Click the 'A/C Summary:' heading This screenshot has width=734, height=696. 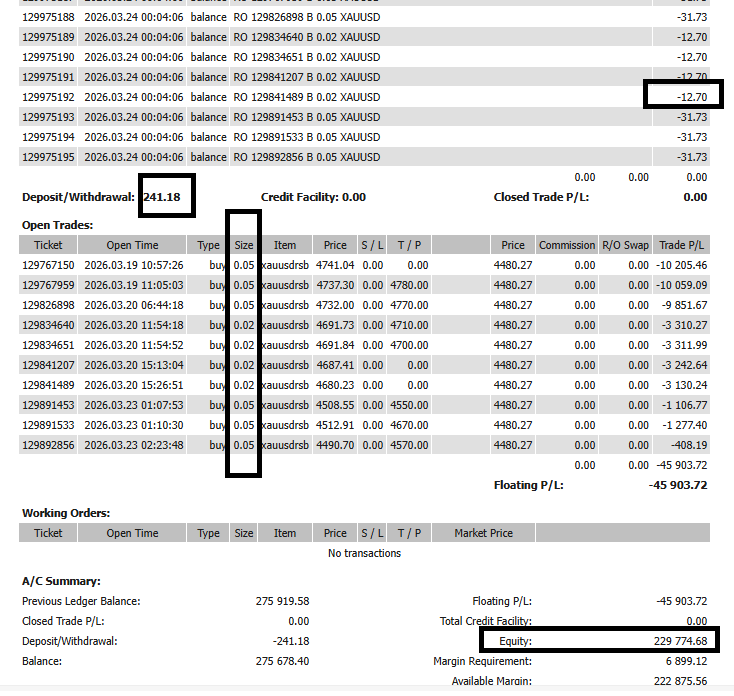(x=61, y=581)
